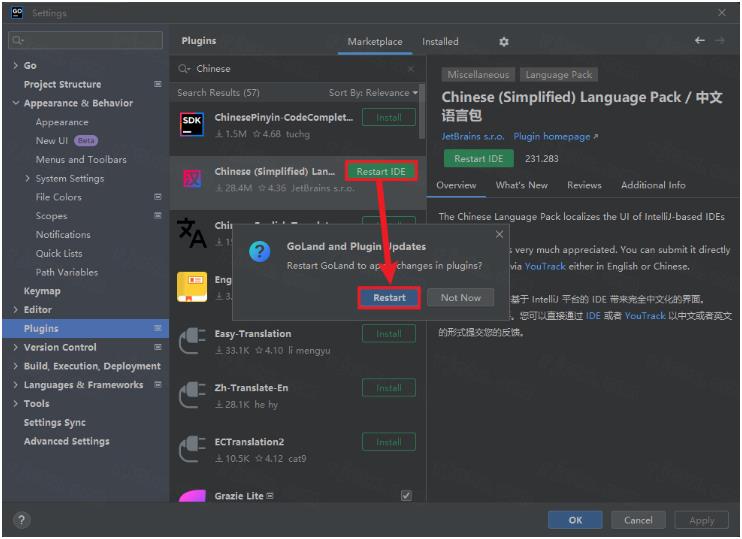Image resolution: width=742 pixels, height=539 pixels.
Task: Open the plugins gear settings icon
Action: (x=504, y=42)
